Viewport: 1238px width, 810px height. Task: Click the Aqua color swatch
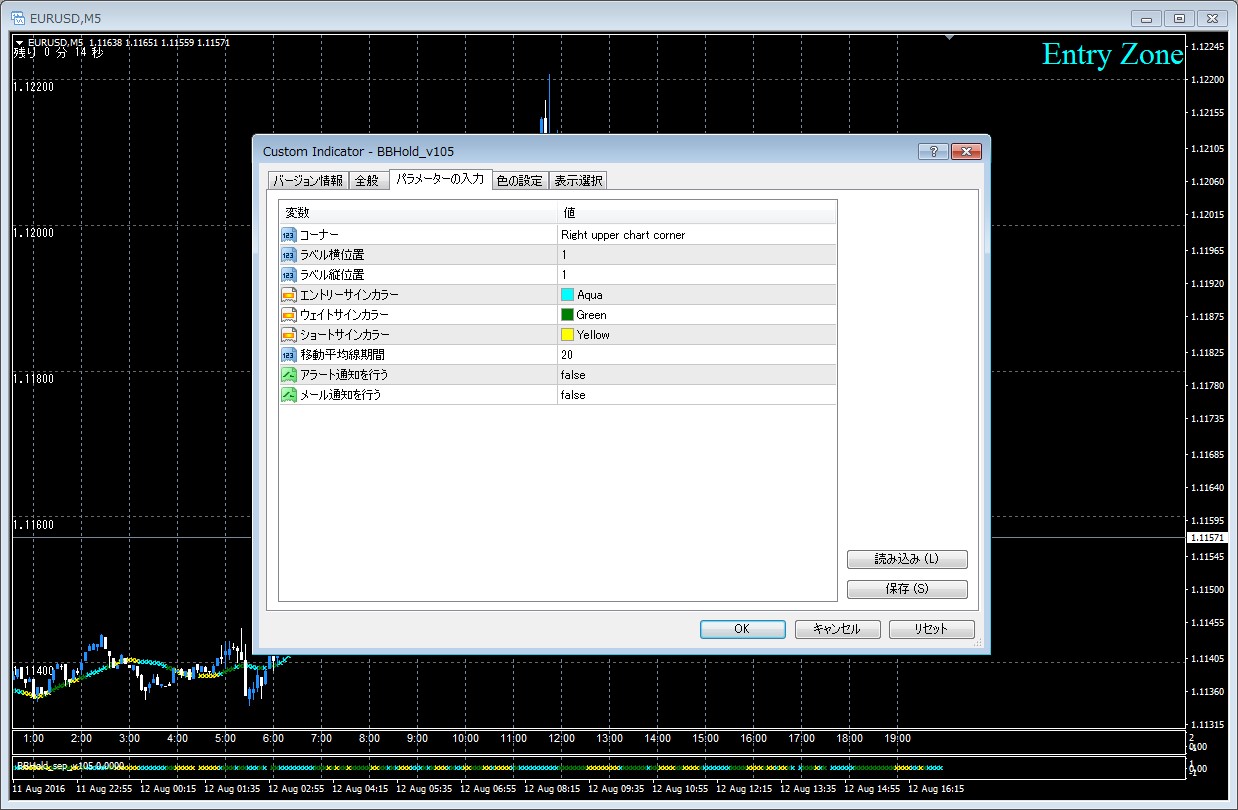[x=568, y=295]
